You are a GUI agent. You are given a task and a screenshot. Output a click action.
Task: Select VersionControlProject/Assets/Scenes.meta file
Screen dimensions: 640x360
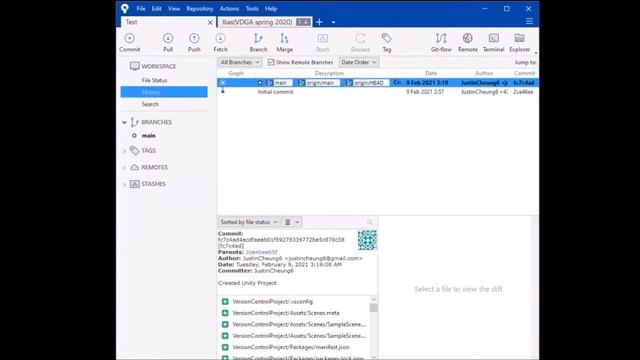tap(286, 313)
